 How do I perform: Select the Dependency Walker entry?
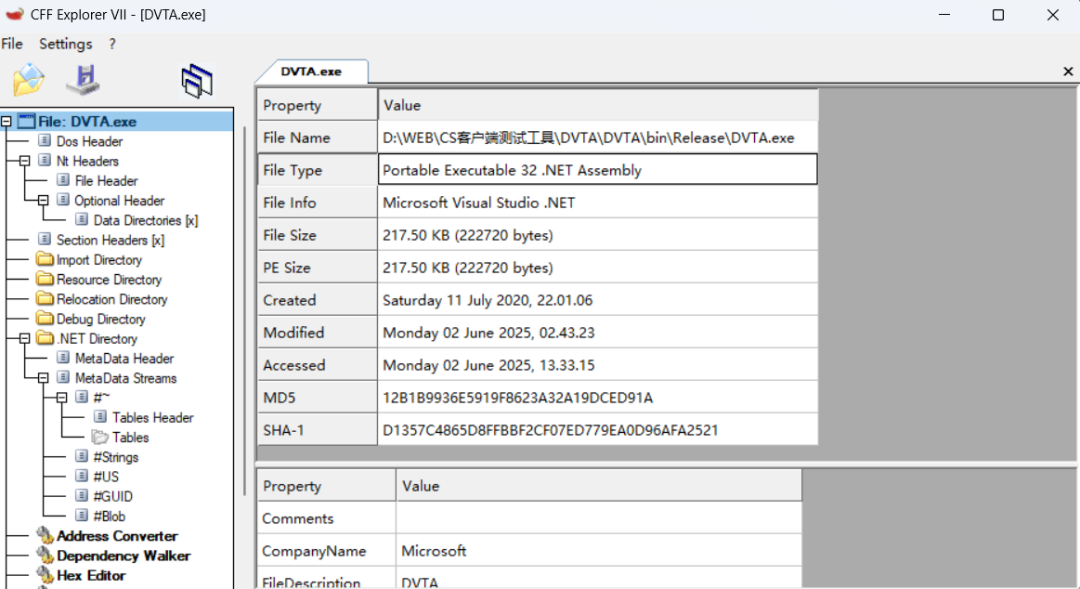click(123, 555)
